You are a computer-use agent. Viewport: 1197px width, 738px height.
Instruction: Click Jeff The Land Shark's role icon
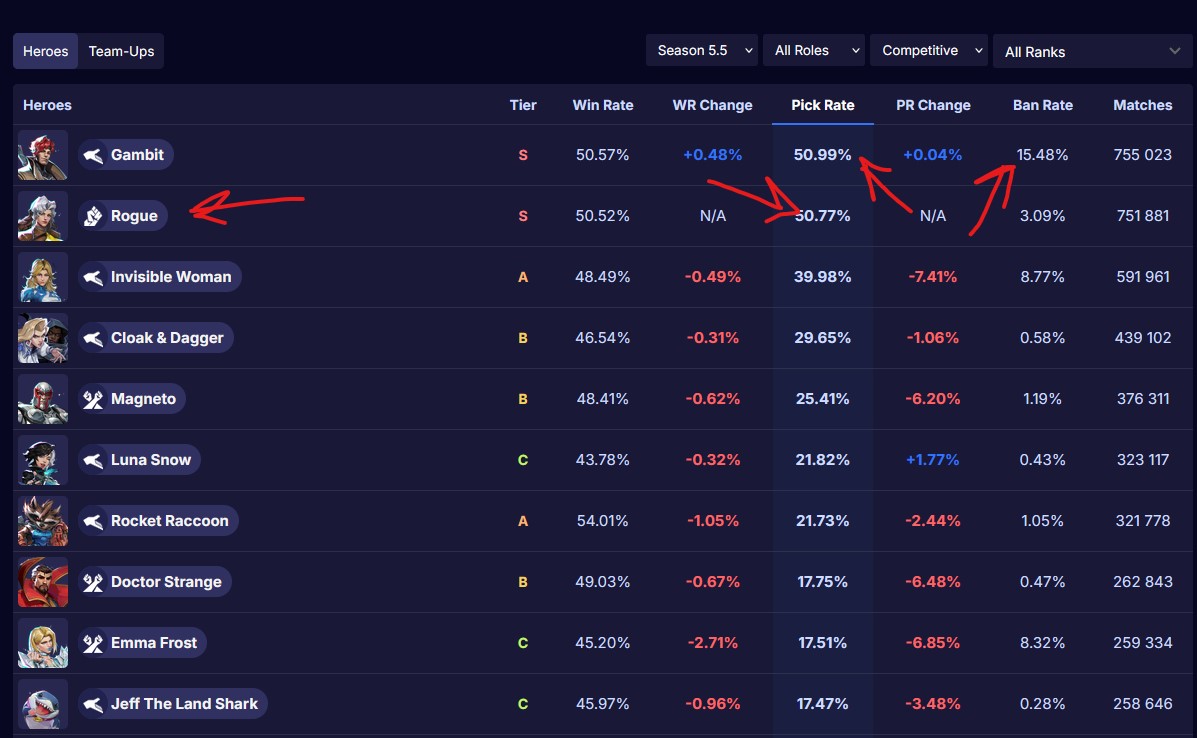(93, 704)
